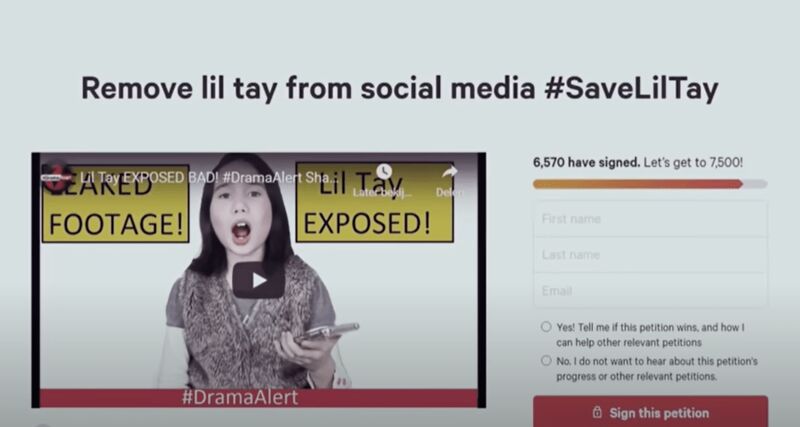Open video title link 'Lil Tay EXPOSED BAD!'
The image size is (800, 427).
[x=209, y=178]
